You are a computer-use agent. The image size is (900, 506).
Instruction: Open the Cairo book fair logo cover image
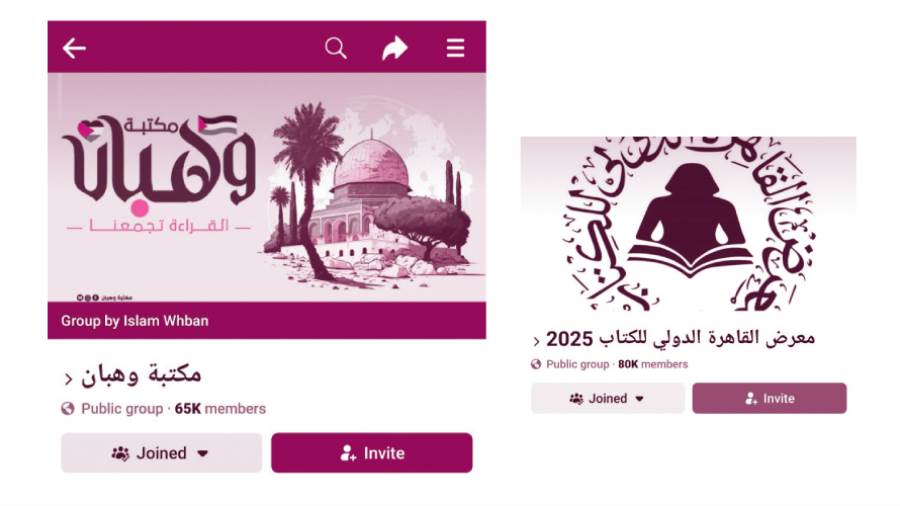pos(688,224)
